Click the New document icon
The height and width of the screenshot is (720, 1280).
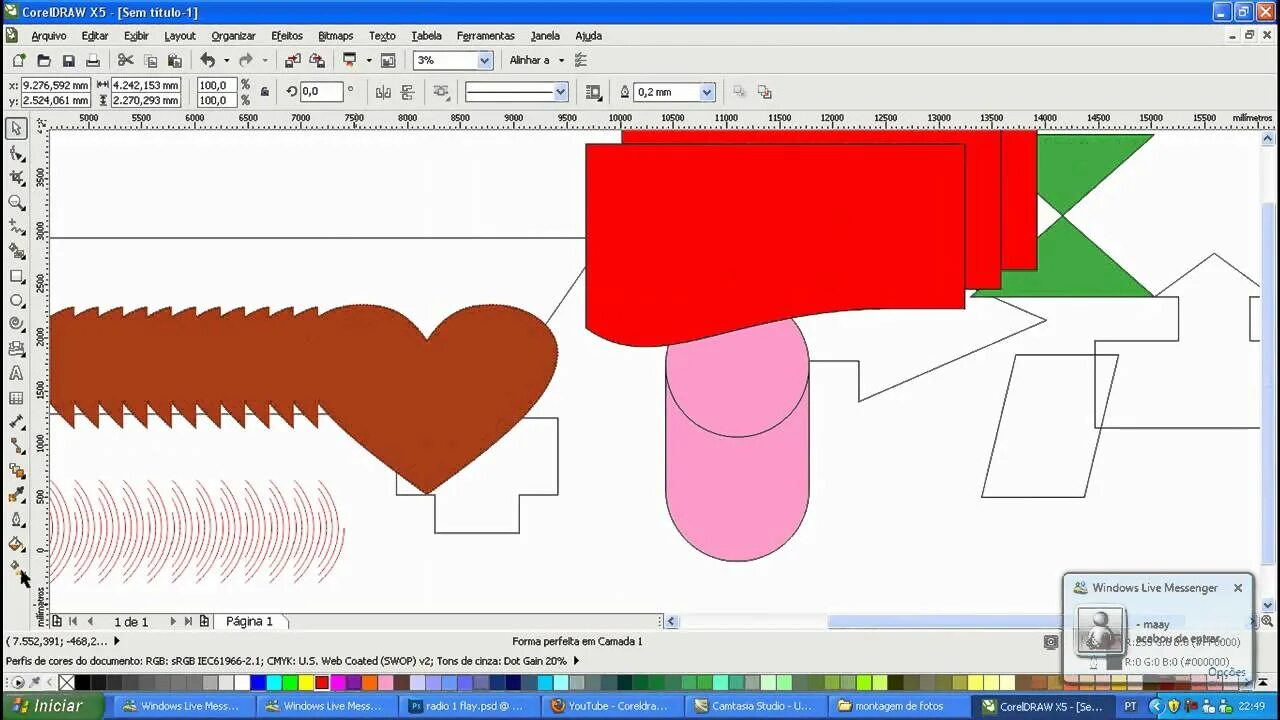pos(18,61)
